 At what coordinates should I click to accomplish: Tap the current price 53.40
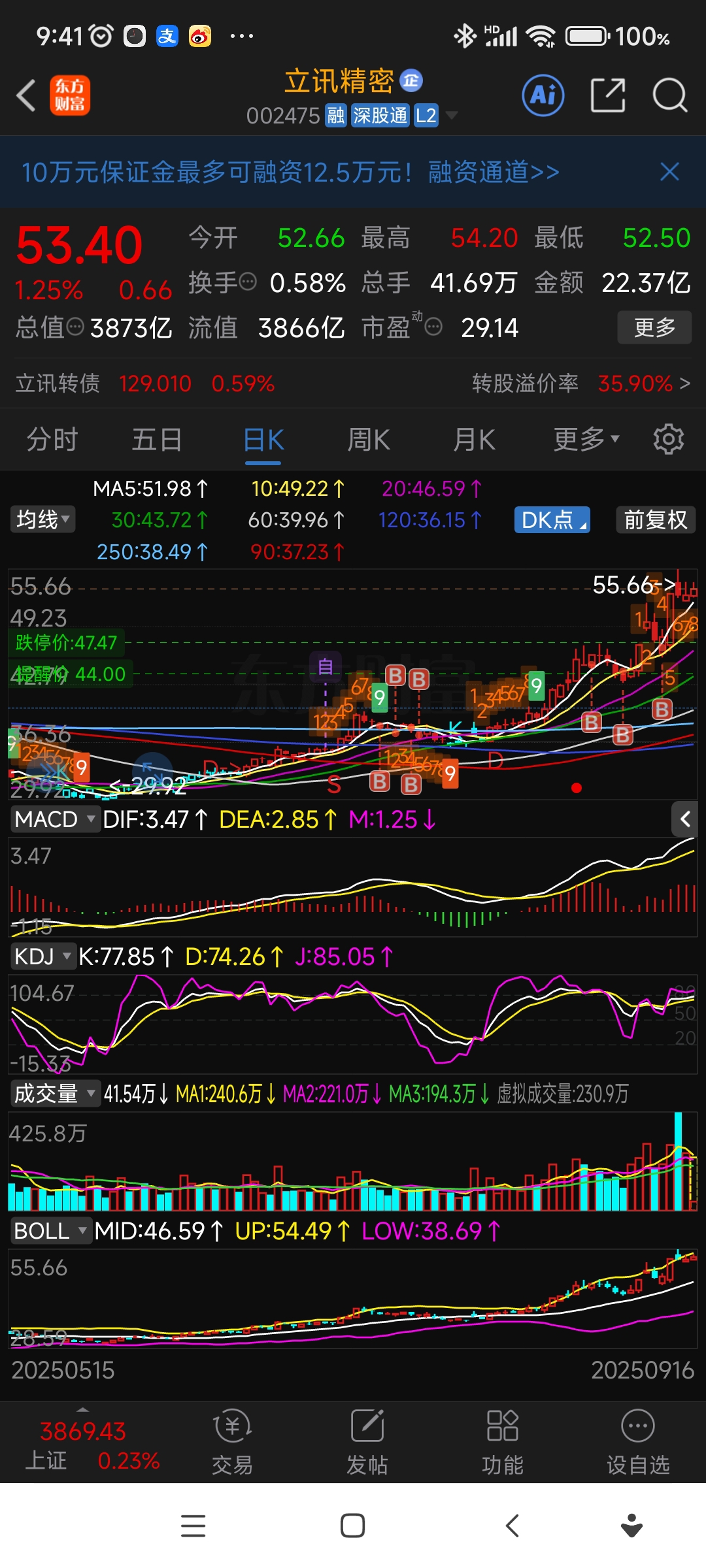tap(79, 246)
